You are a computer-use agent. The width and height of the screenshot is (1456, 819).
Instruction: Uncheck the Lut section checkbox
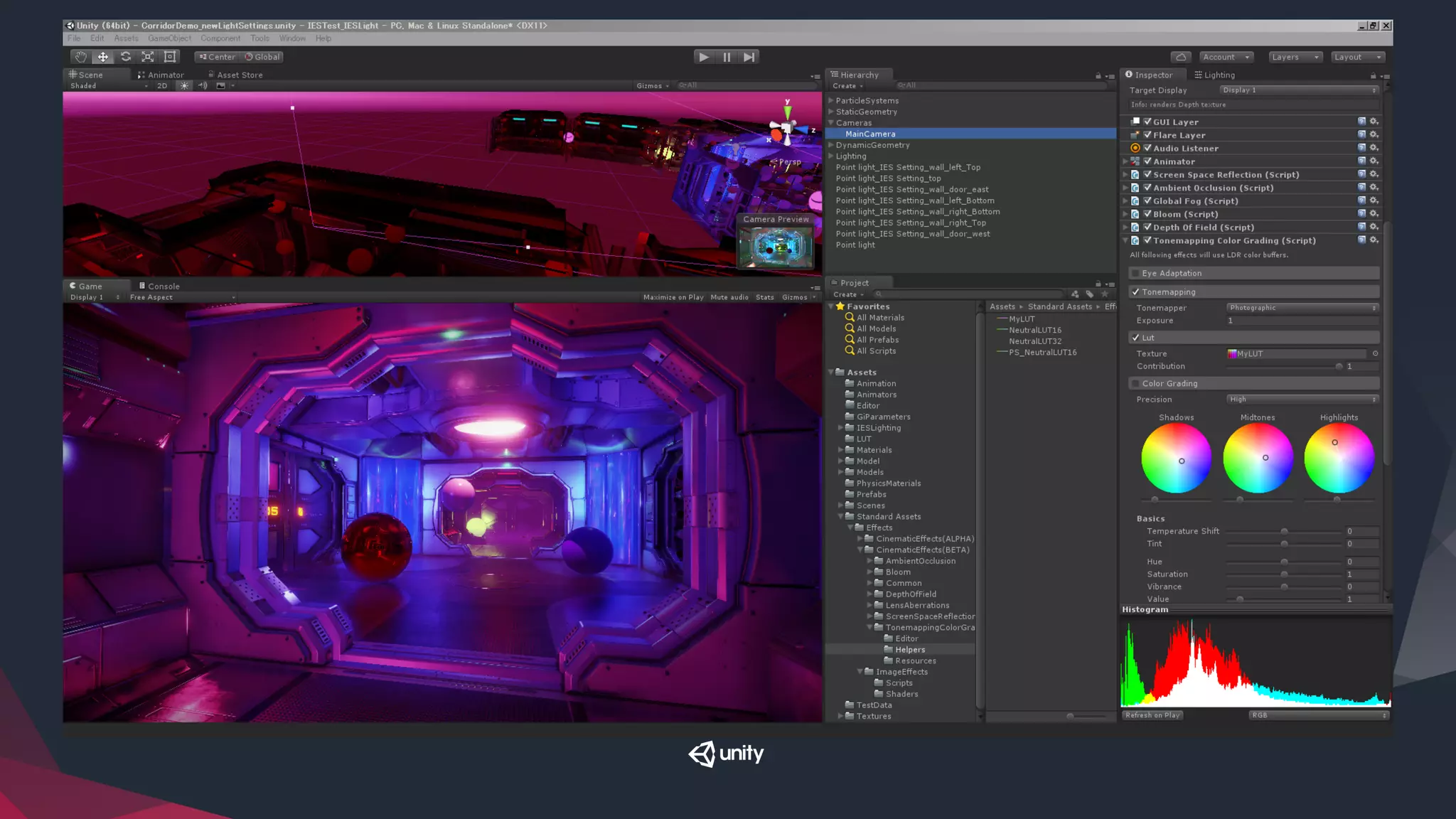pos(1136,338)
